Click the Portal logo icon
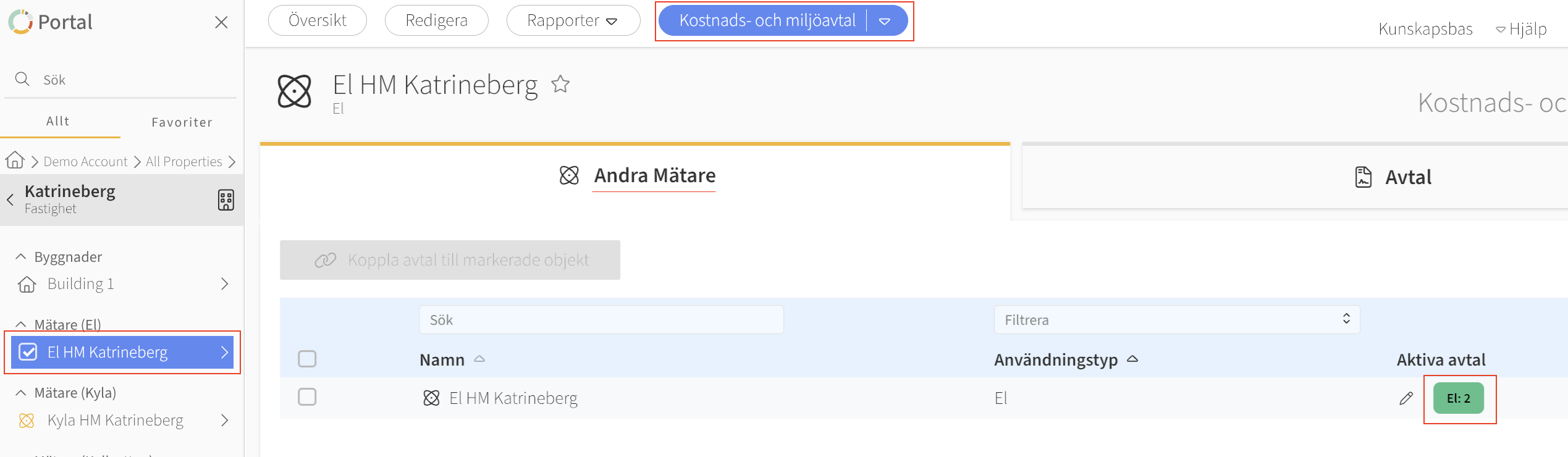Screen dimensions: 1568x457 20,22
